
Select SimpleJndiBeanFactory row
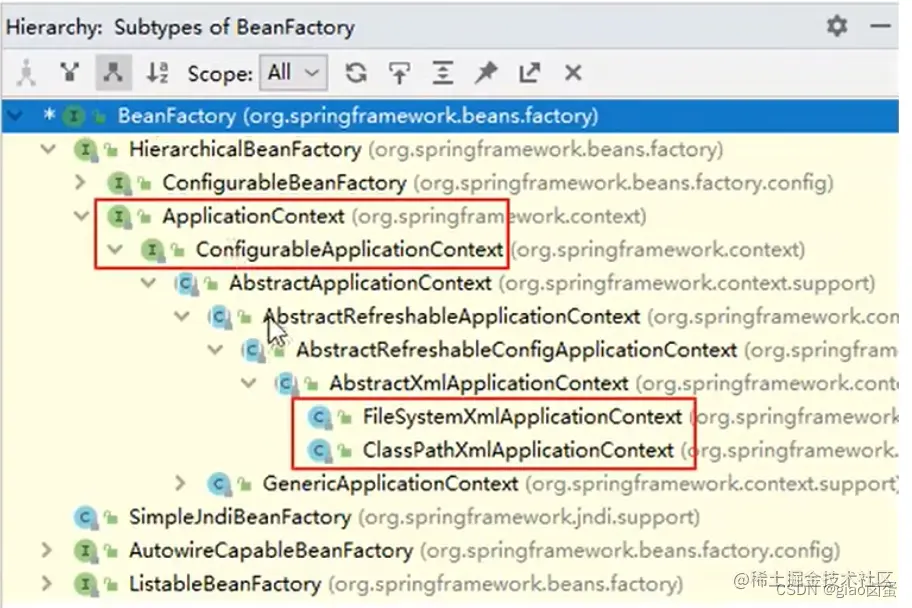click(x=450, y=517)
